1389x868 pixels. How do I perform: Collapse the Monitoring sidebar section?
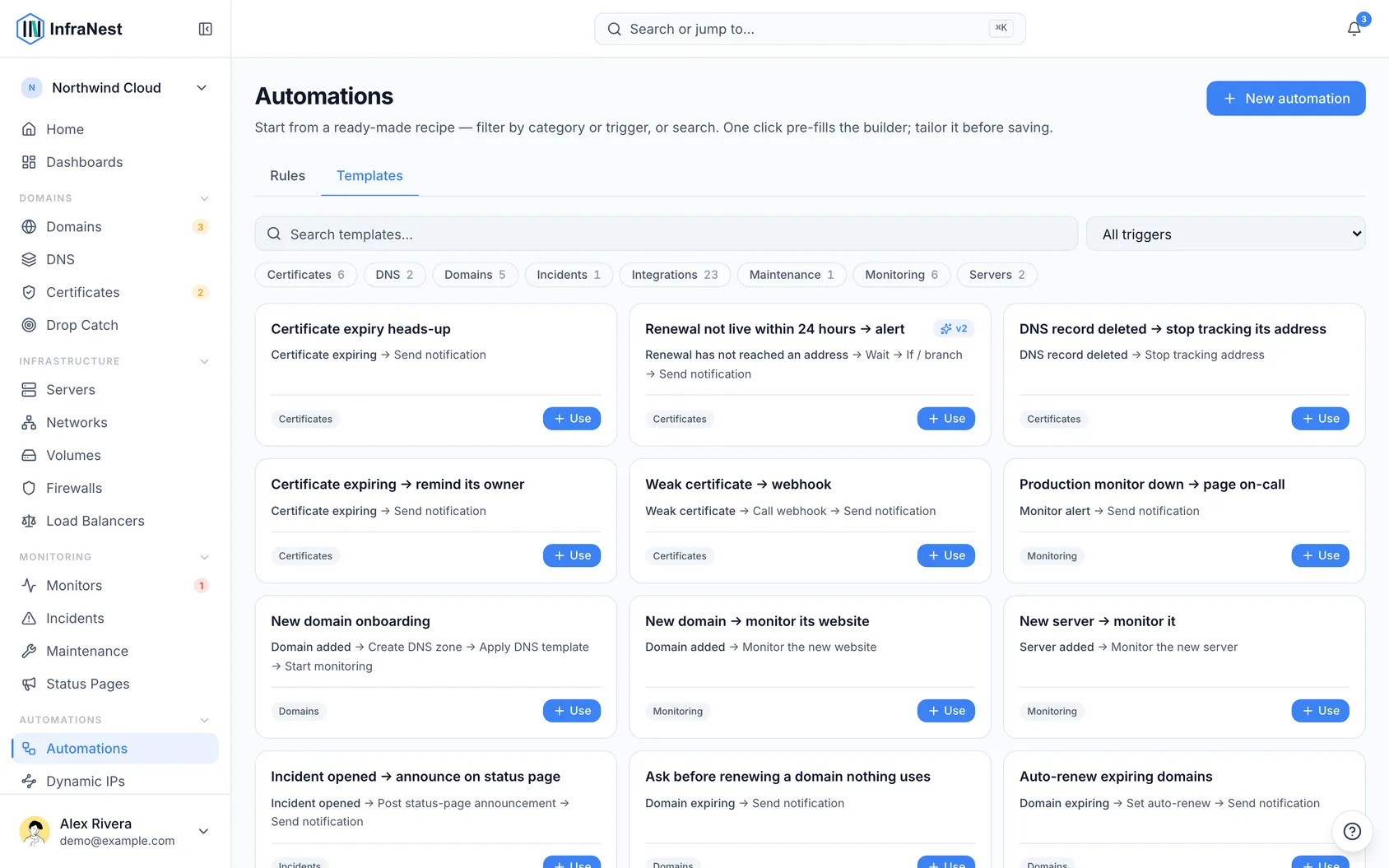(x=204, y=557)
